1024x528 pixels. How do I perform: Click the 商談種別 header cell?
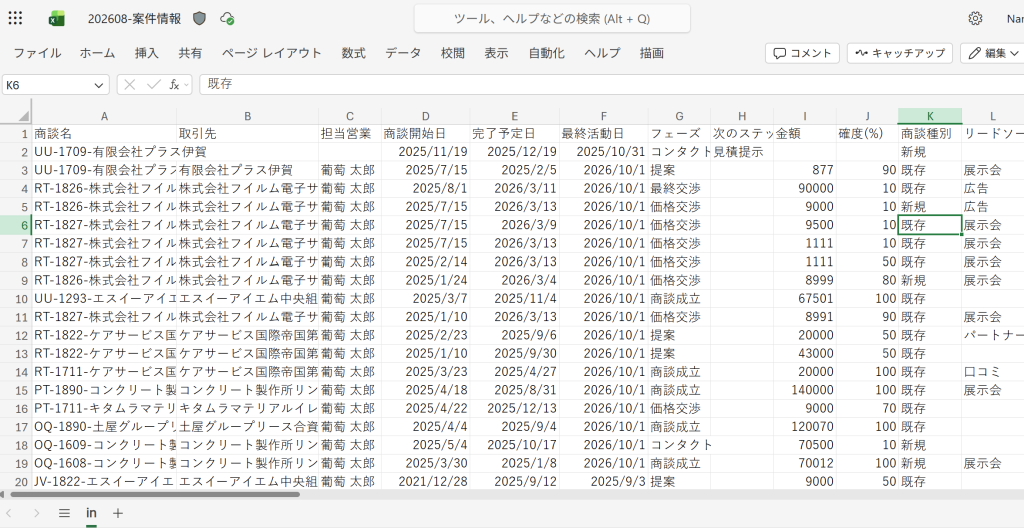930,134
